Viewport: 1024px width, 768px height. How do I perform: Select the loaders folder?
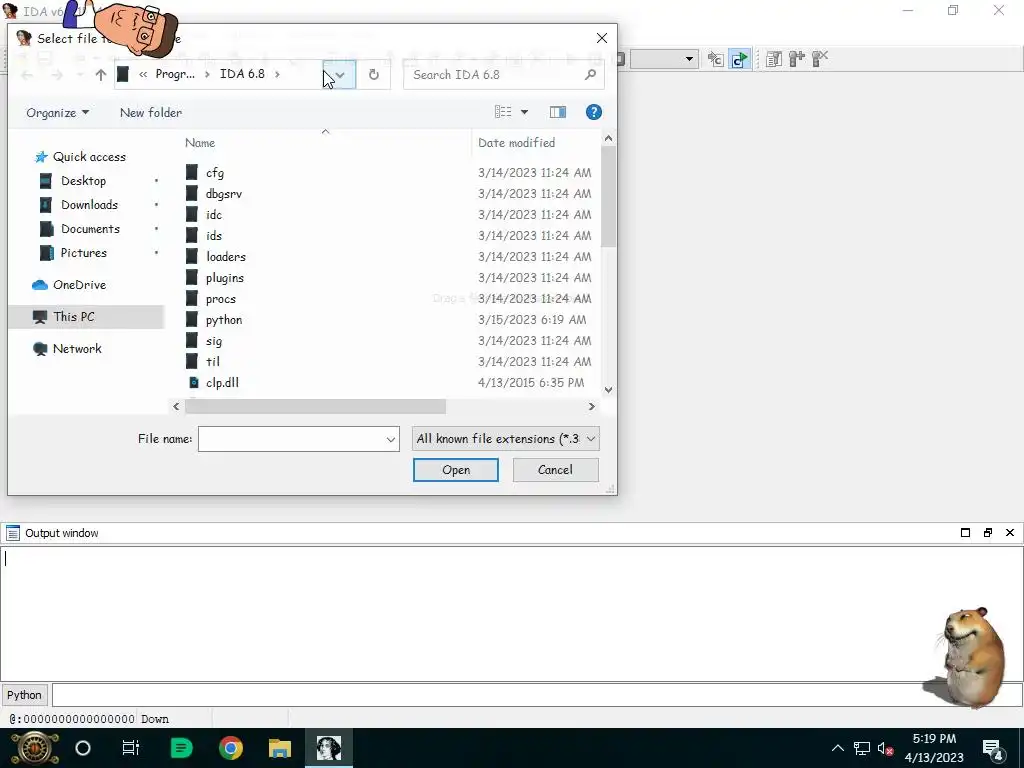225,256
